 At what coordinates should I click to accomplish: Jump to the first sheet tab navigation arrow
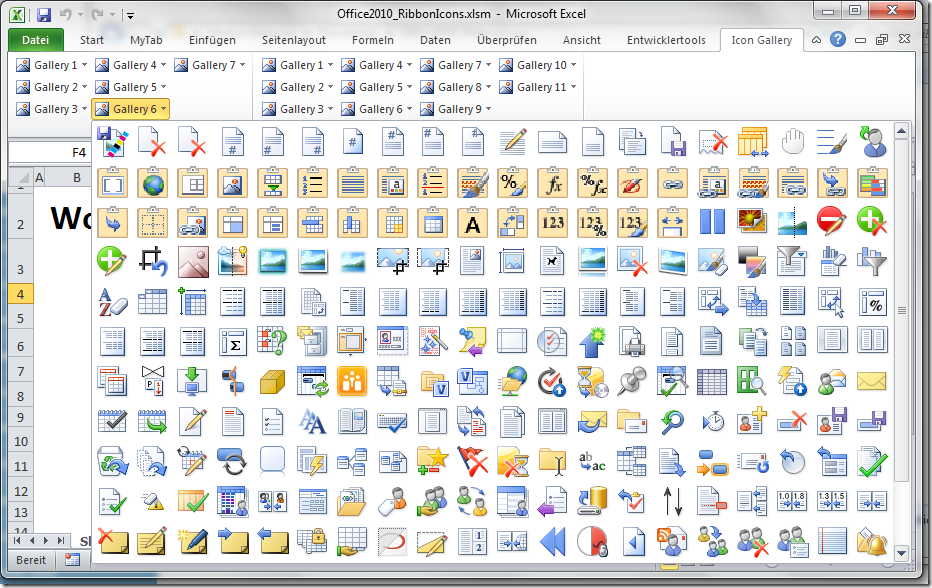(x=17, y=540)
